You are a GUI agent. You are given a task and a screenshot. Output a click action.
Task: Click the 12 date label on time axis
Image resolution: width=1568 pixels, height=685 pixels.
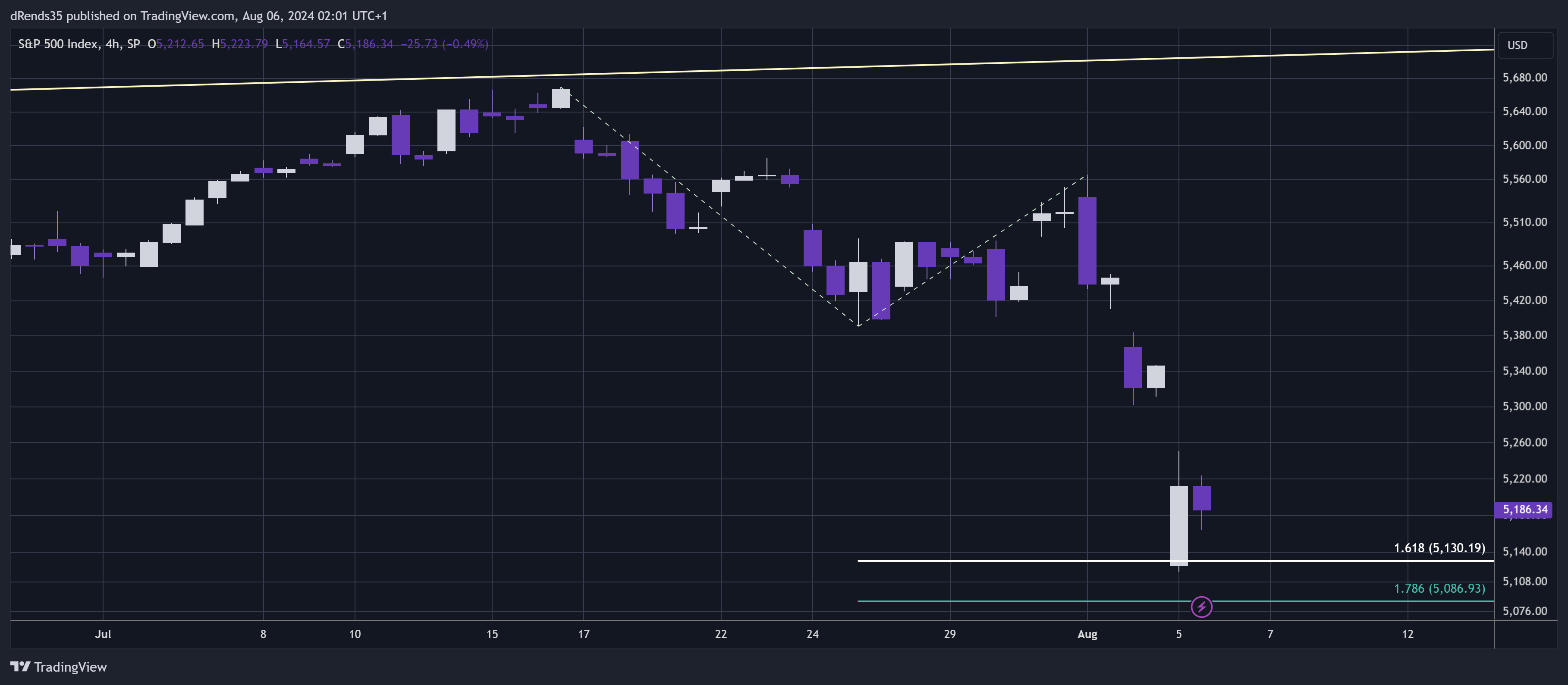1407,634
